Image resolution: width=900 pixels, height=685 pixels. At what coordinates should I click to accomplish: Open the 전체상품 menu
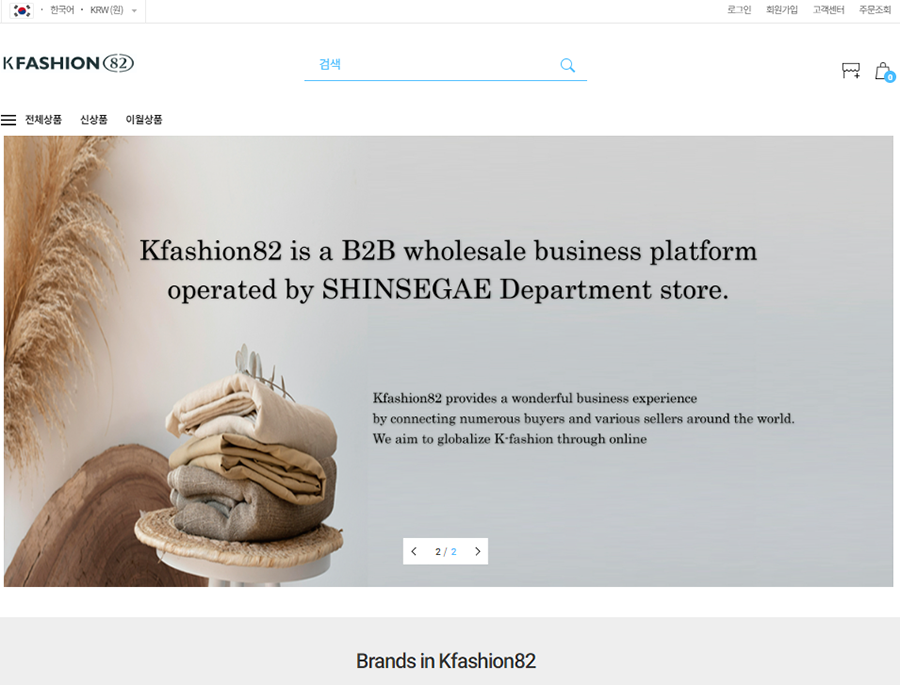pyautogui.click(x=43, y=120)
